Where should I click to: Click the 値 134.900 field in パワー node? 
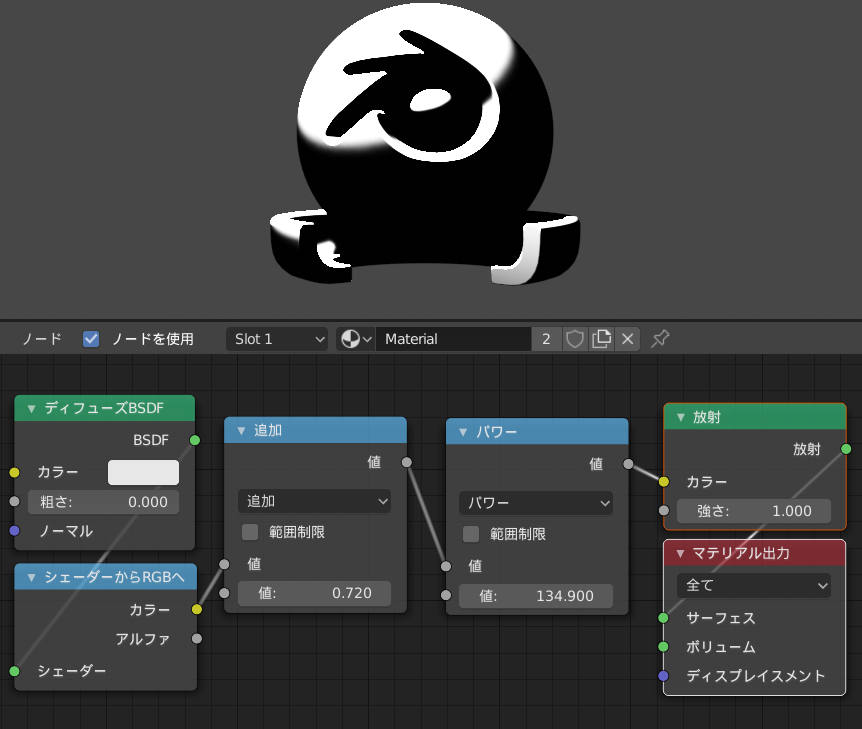[536, 595]
